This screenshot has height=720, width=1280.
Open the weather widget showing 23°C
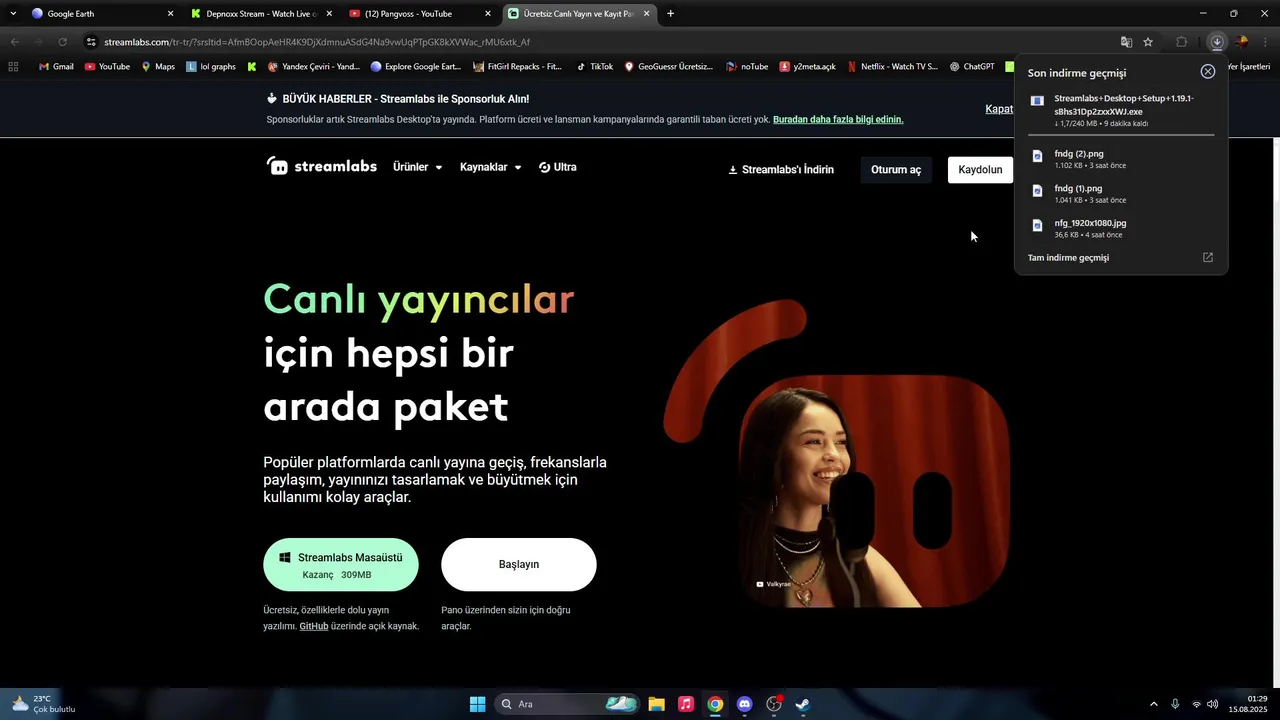pos(43,704)
